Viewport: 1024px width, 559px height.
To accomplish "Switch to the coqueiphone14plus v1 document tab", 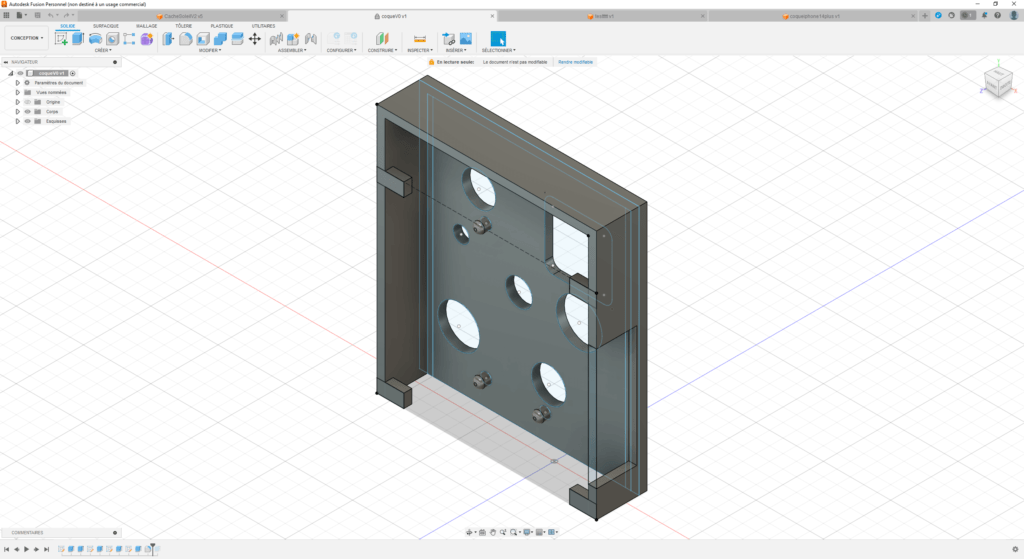I will click(814, 16).
